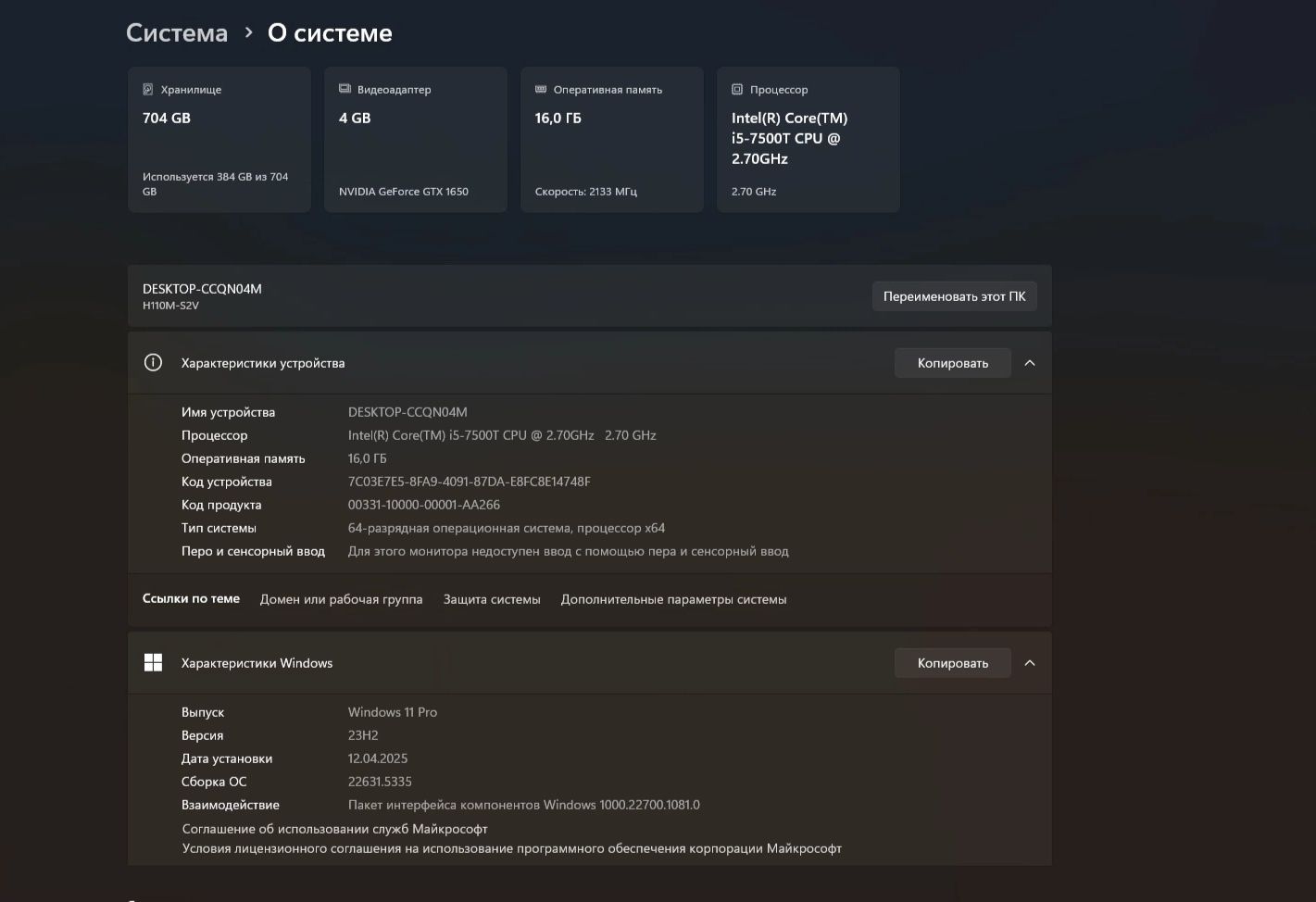The image size is (1316, 902).
Task: Click the Windows 11 Pro edition value
Action: (x=393, y=712)
